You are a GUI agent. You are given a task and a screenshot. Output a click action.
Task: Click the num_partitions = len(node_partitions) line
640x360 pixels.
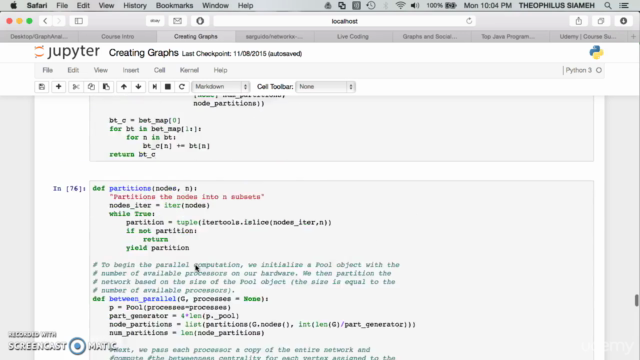187,333
